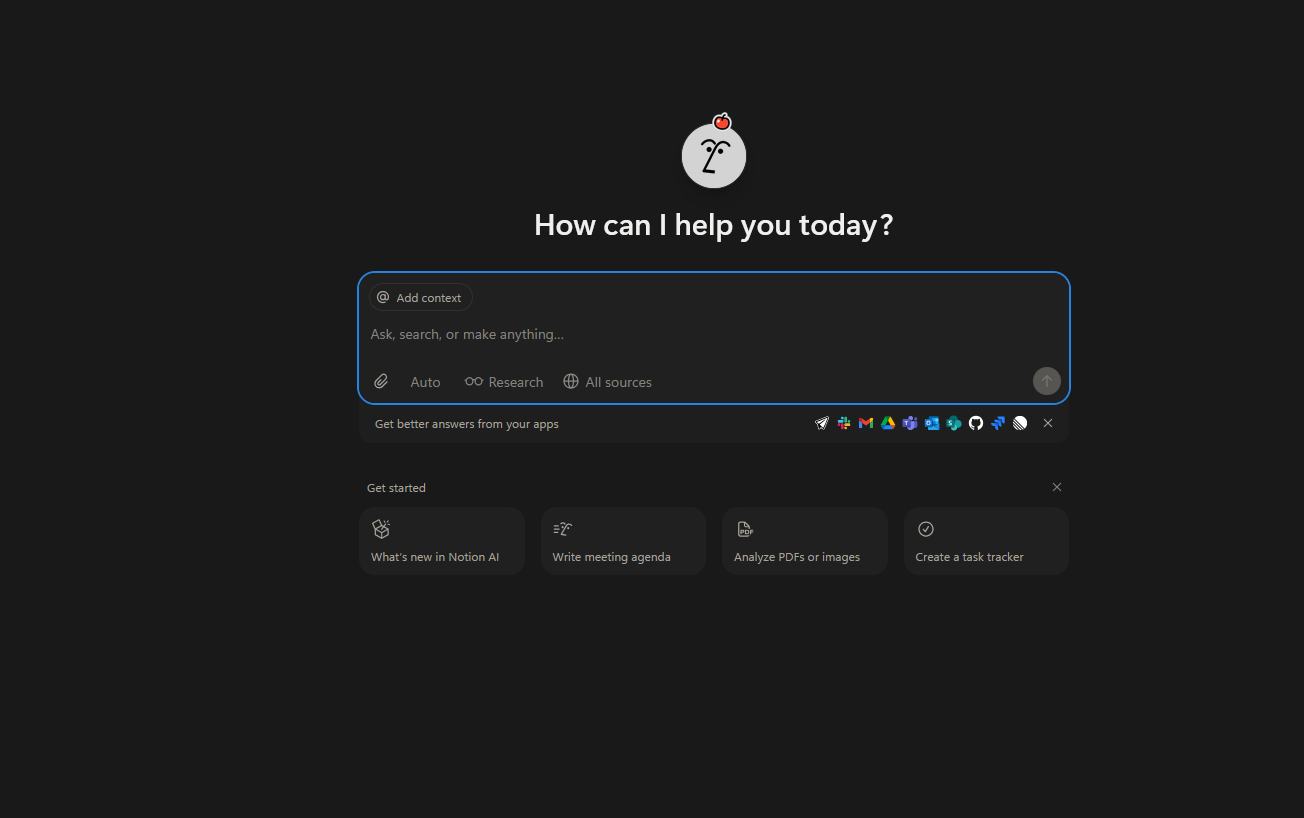Image resolution: width=1304 pixels, height=818 pixels.
Task: Click the Gmail app icon
Action: [866, 423]
